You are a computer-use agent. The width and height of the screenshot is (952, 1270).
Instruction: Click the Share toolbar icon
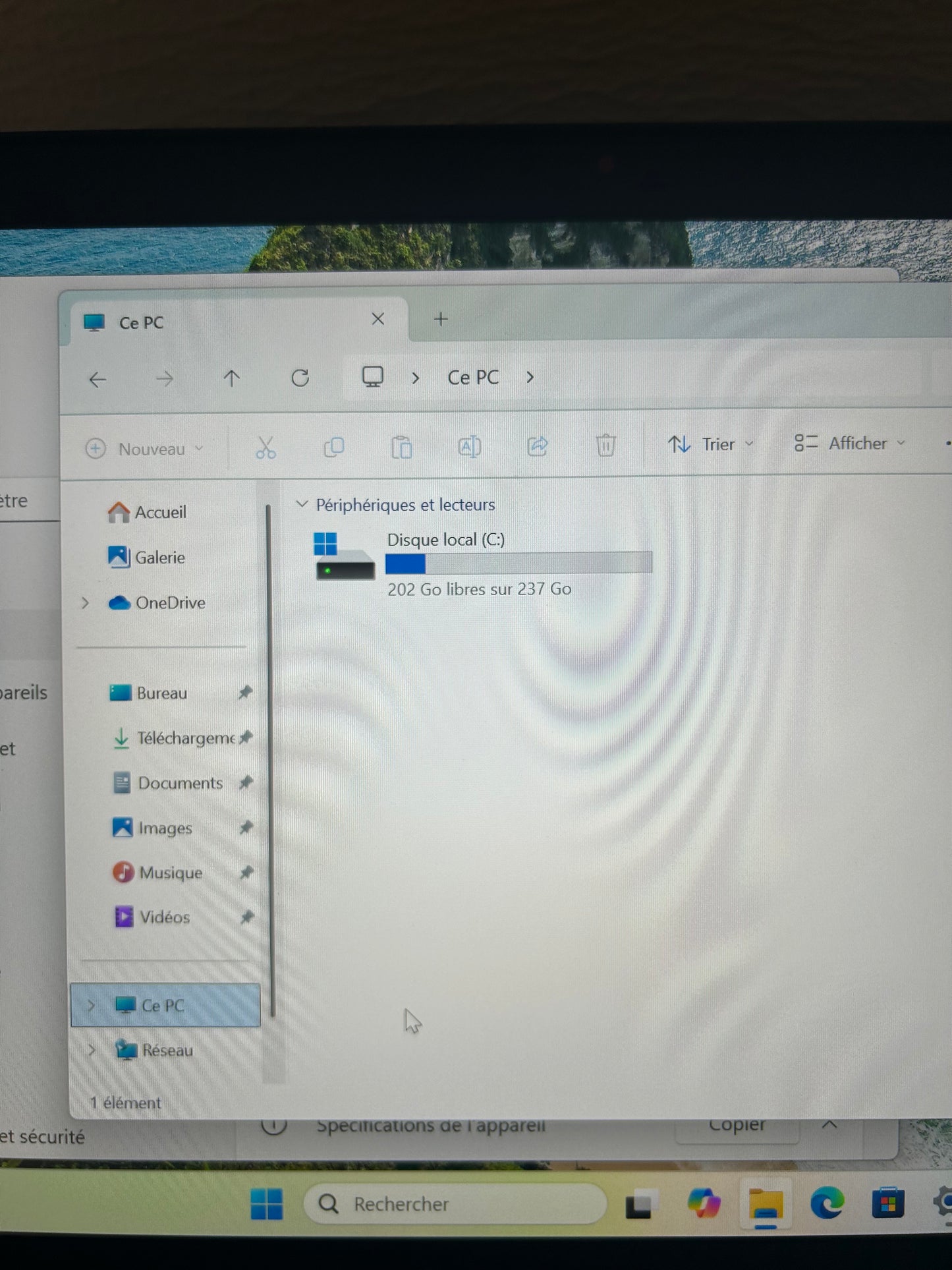538,446
